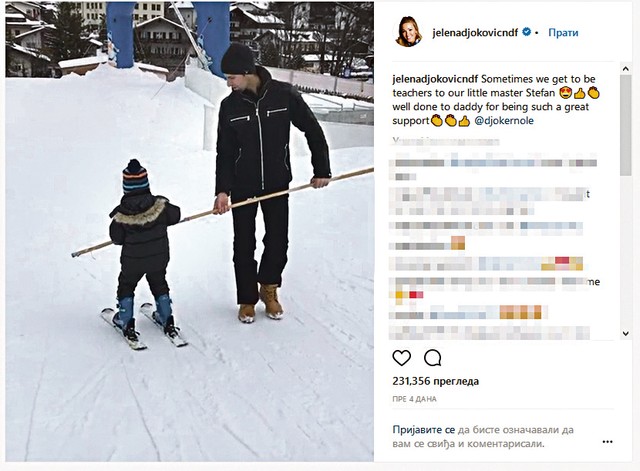Open jelenadjokovicndf profile picture

pos(409,32)
